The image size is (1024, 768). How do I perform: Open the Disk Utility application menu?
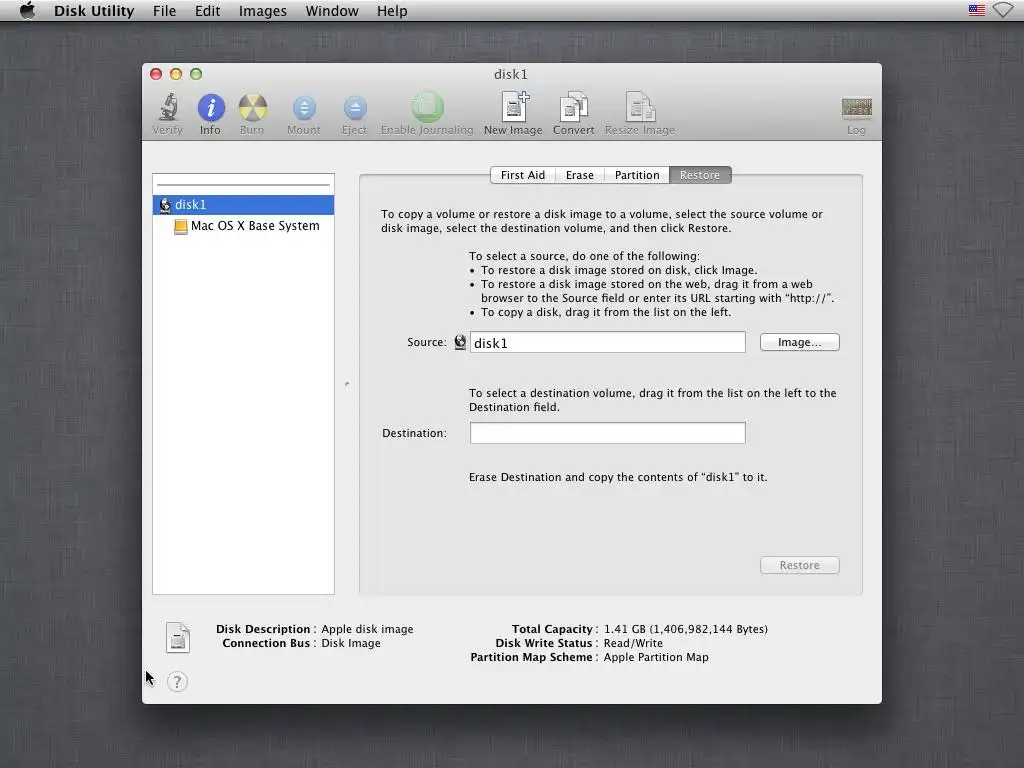[x=94, y=11]
